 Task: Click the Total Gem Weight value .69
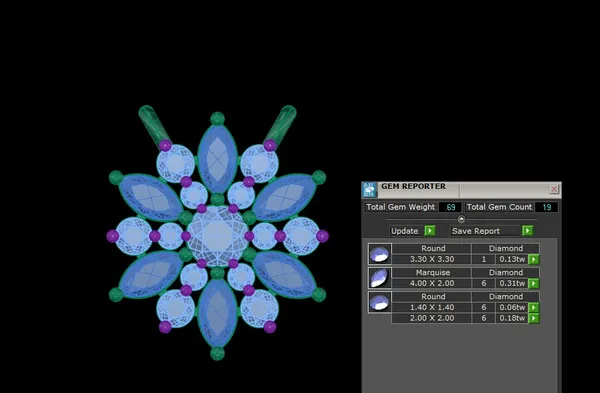[x=450, y=207]
